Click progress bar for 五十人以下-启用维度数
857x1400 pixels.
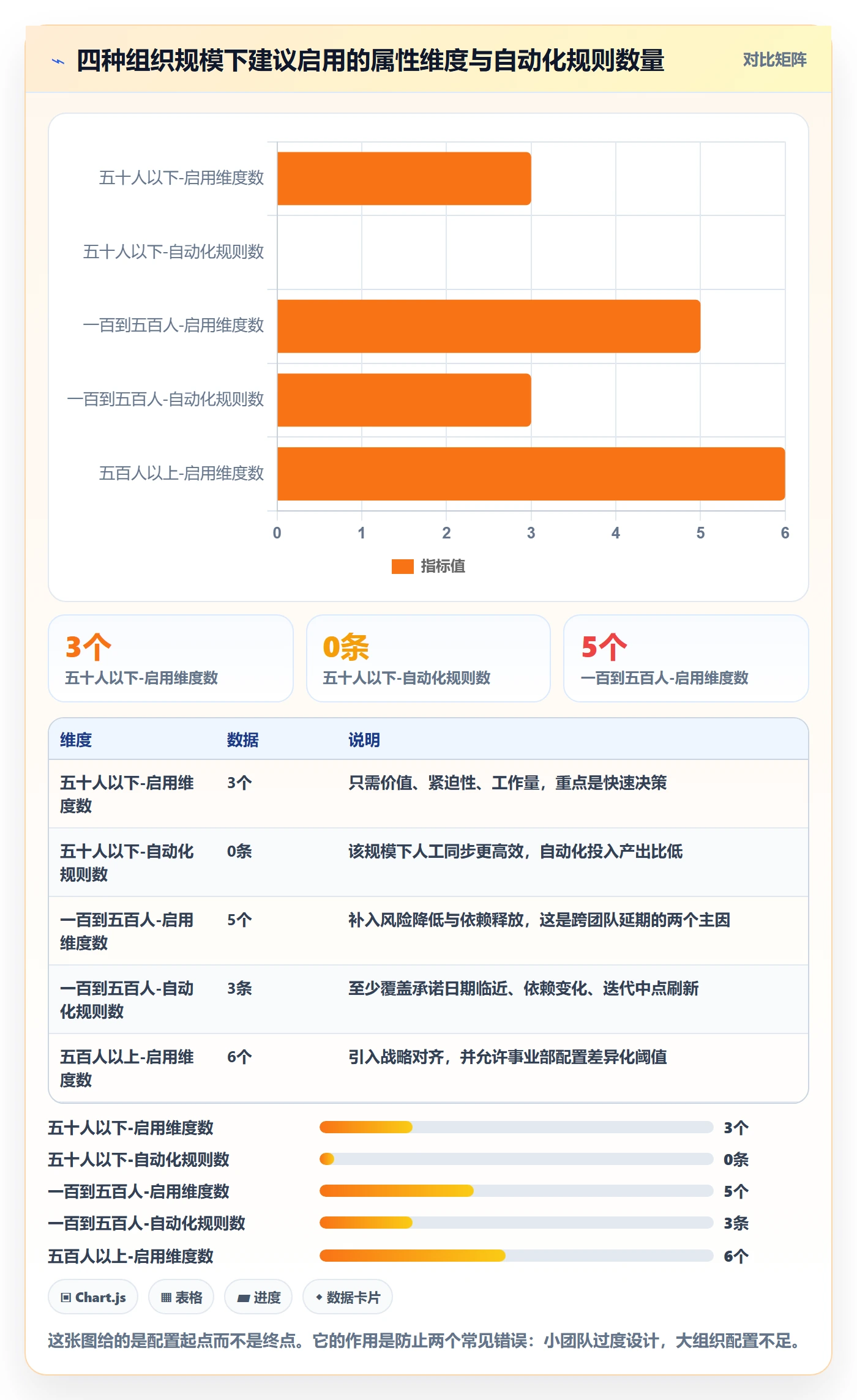[x=516, y=1127]
